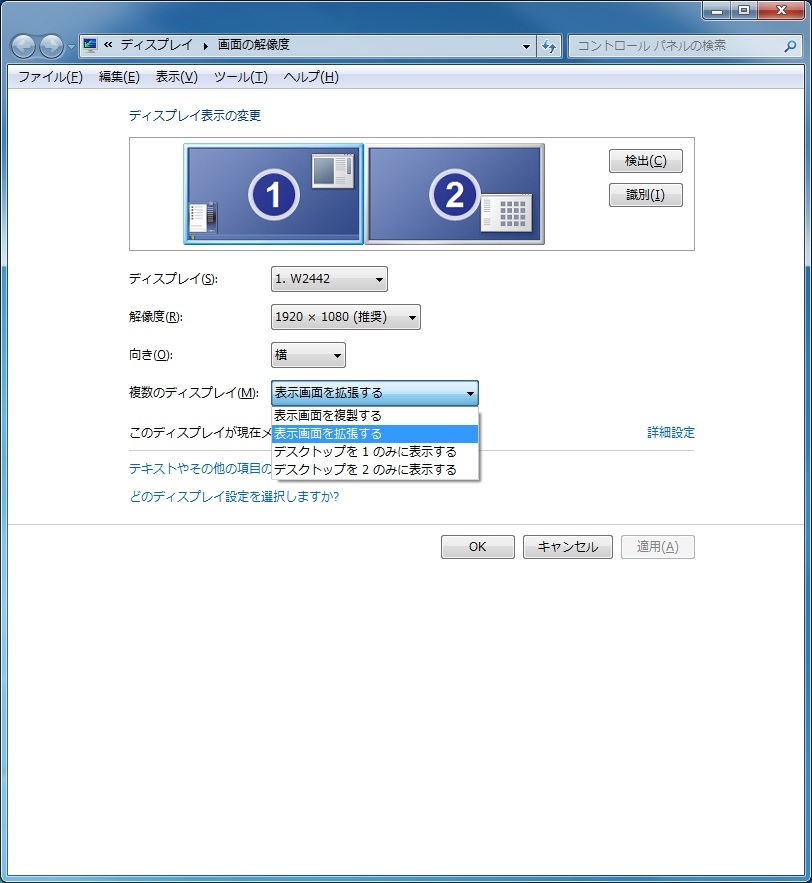Click the OK button
Viewport: 812px width, 883px height.
pos(478,547)
